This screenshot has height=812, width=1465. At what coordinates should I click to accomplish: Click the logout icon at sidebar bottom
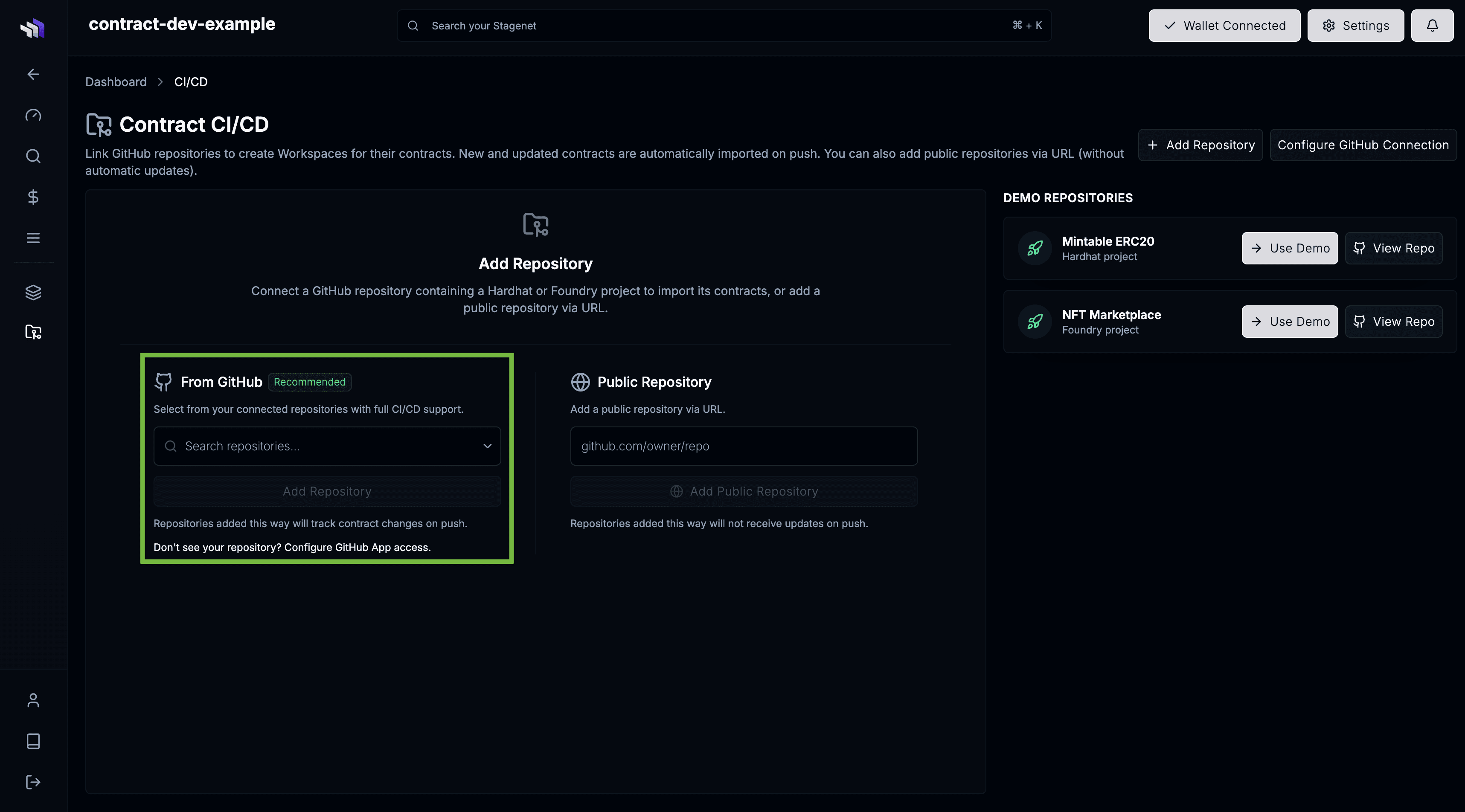(x=32, y=781)
